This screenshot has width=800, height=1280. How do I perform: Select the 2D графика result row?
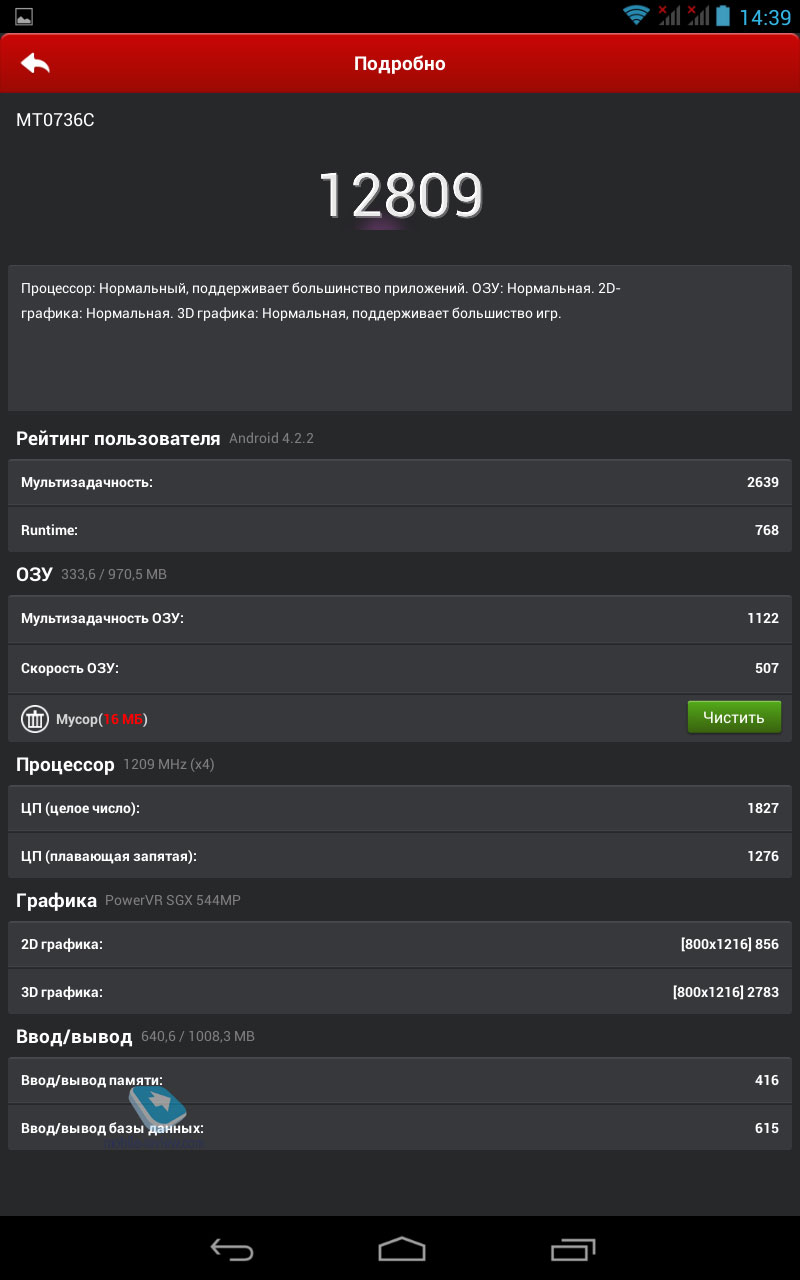click(400, 944)
